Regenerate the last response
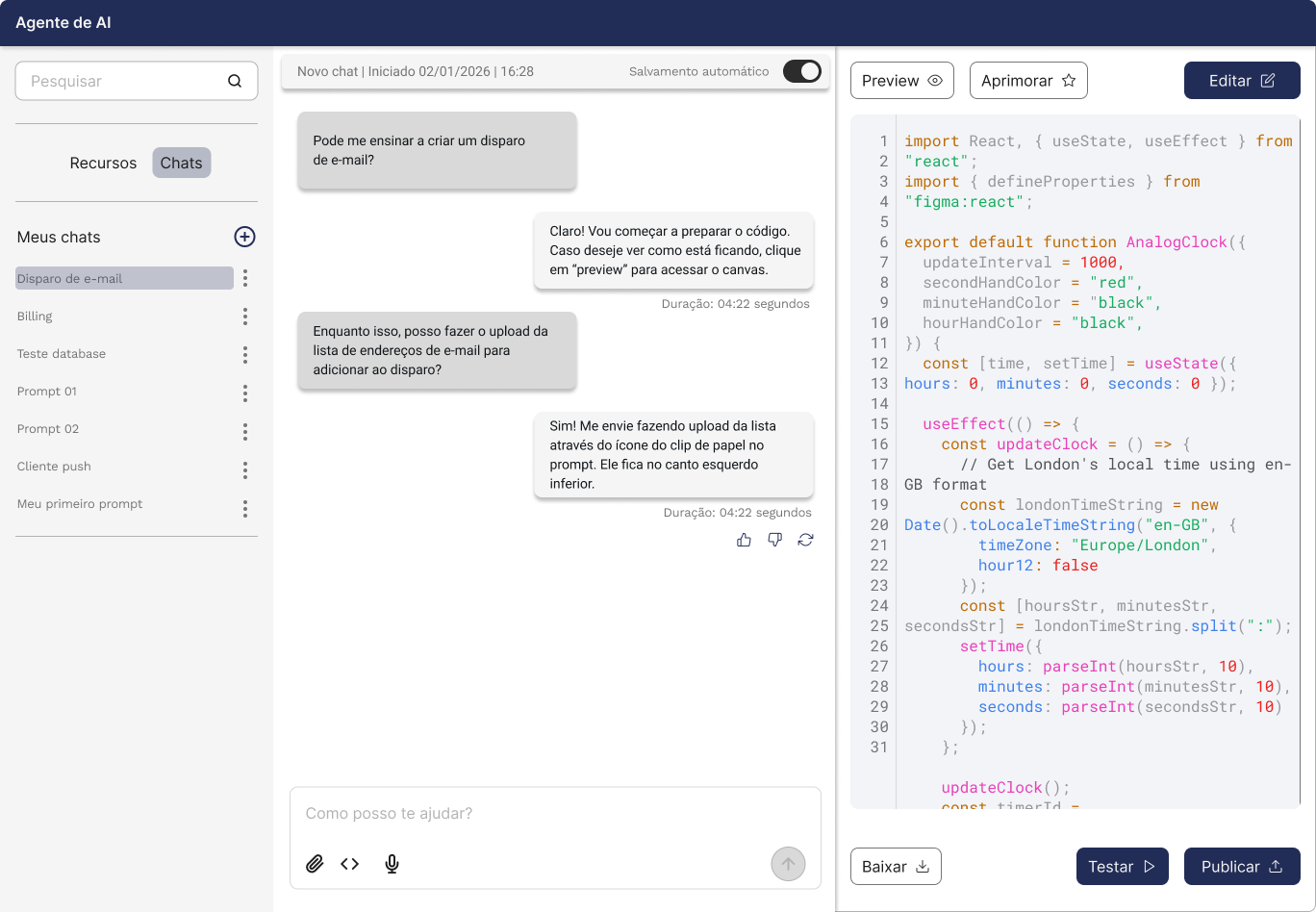Screen dimensions: 1316x912 coord(805,540)
